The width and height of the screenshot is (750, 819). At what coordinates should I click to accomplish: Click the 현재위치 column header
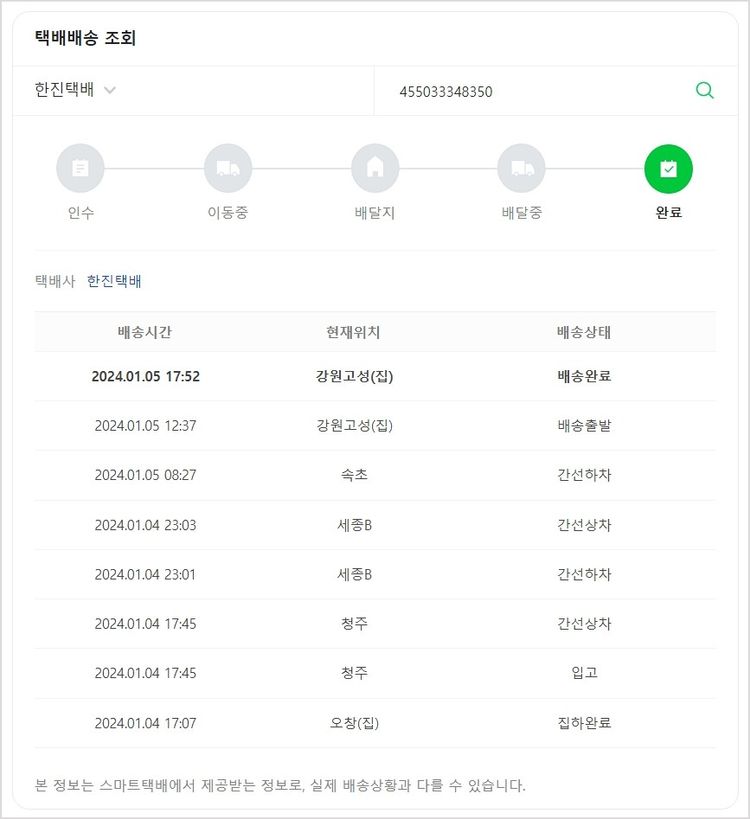(x=353, y=332)
